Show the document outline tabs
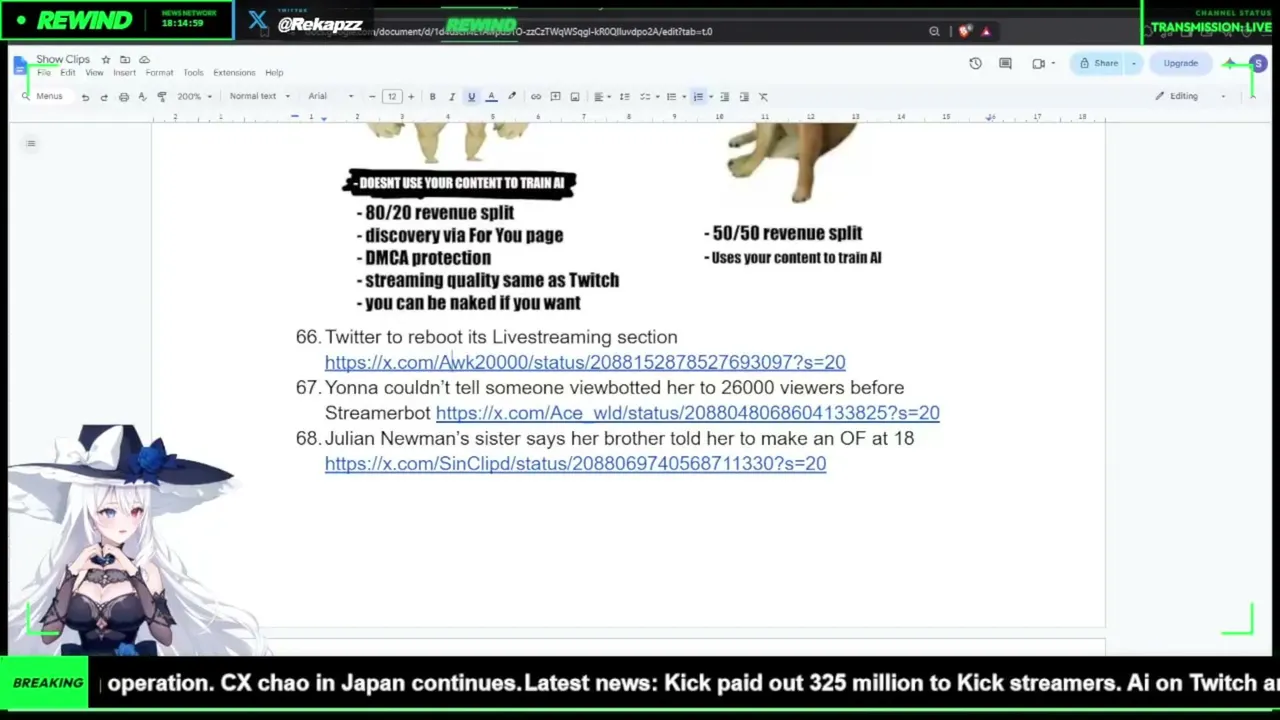The image size is (1280, 720). 31,144
